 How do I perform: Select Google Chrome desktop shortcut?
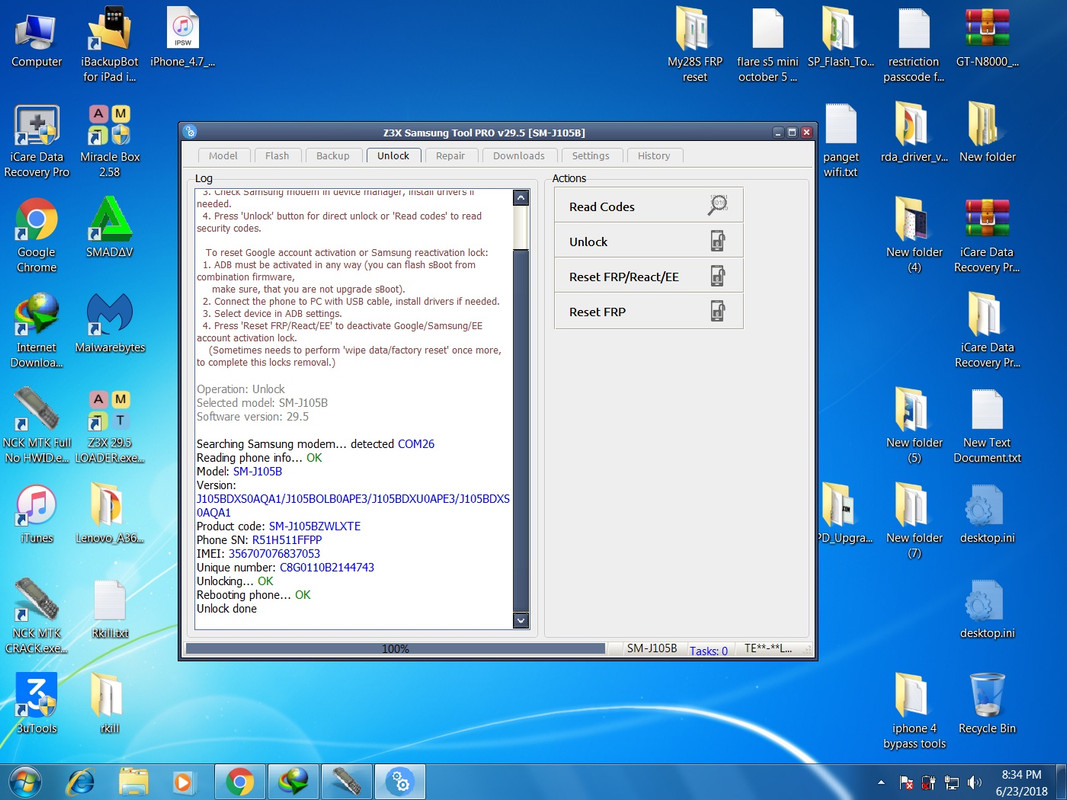click(x=37, y=236)
